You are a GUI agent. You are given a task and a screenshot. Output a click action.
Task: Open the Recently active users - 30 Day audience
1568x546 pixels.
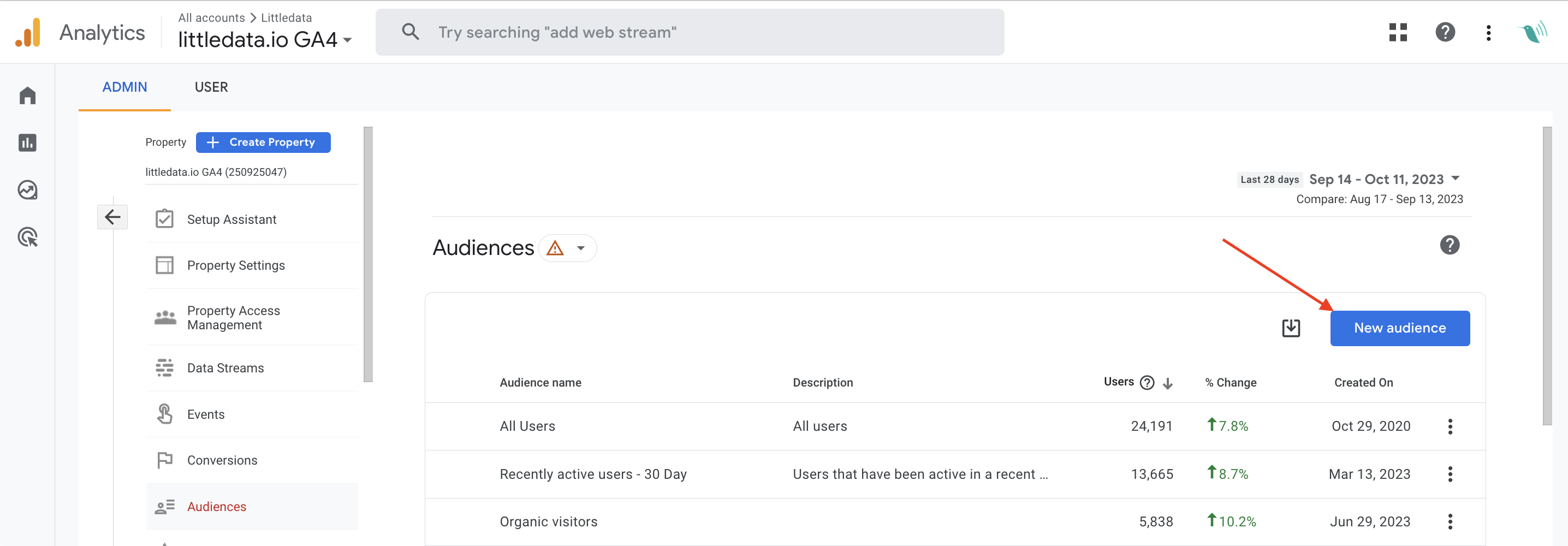click(x=593, y=474)
